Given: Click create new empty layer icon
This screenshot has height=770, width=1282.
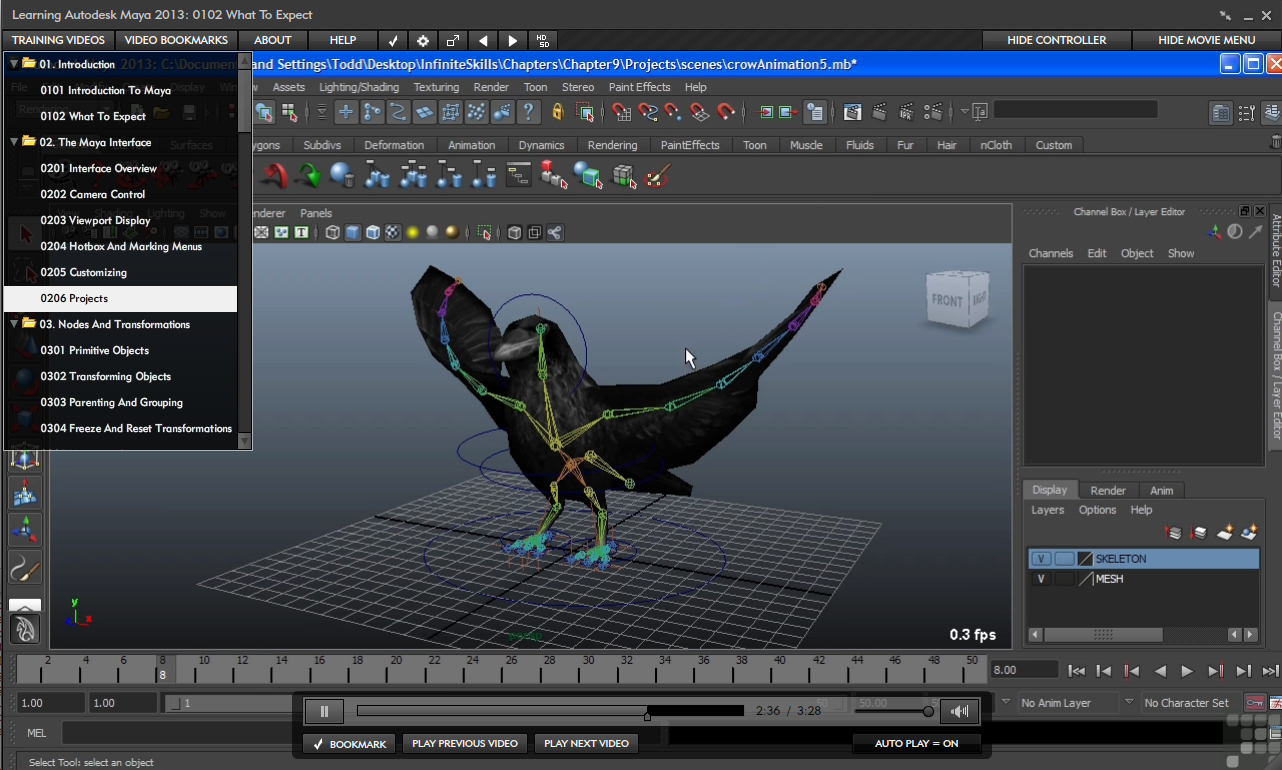Looking at the screenshot, I should click(x=1225, y=533).
